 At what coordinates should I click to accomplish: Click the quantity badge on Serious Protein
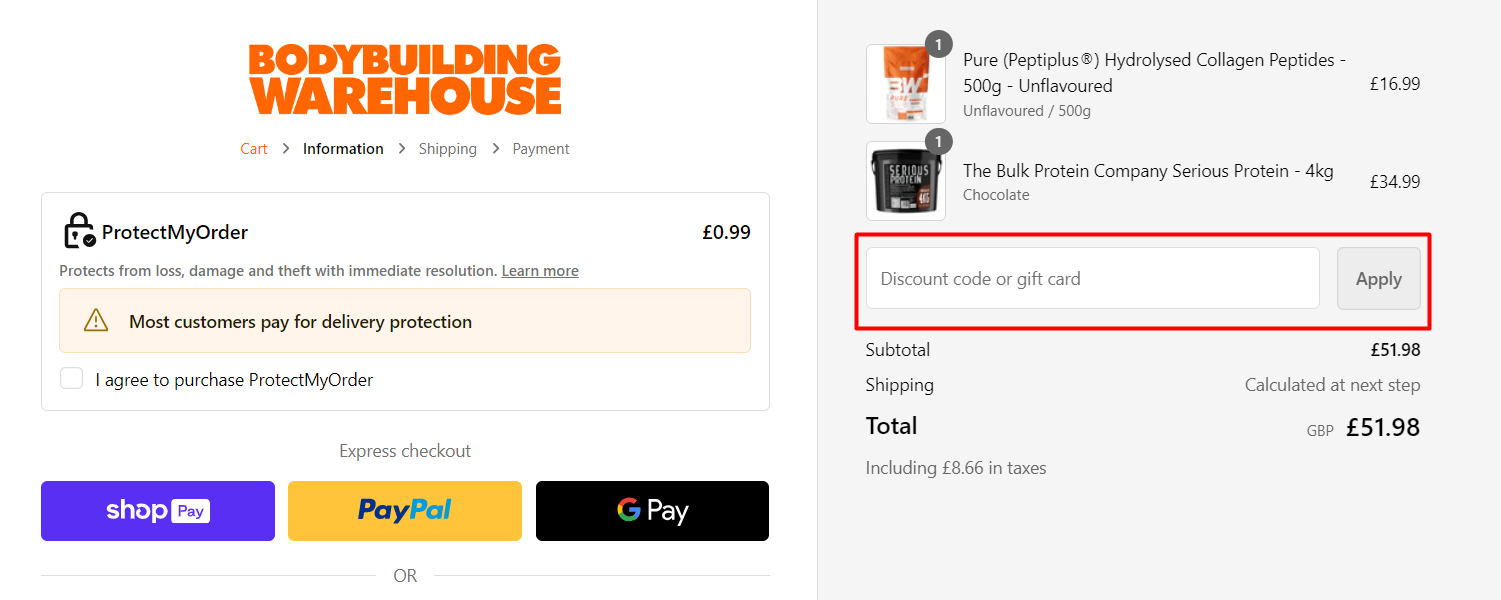point(938,141)
